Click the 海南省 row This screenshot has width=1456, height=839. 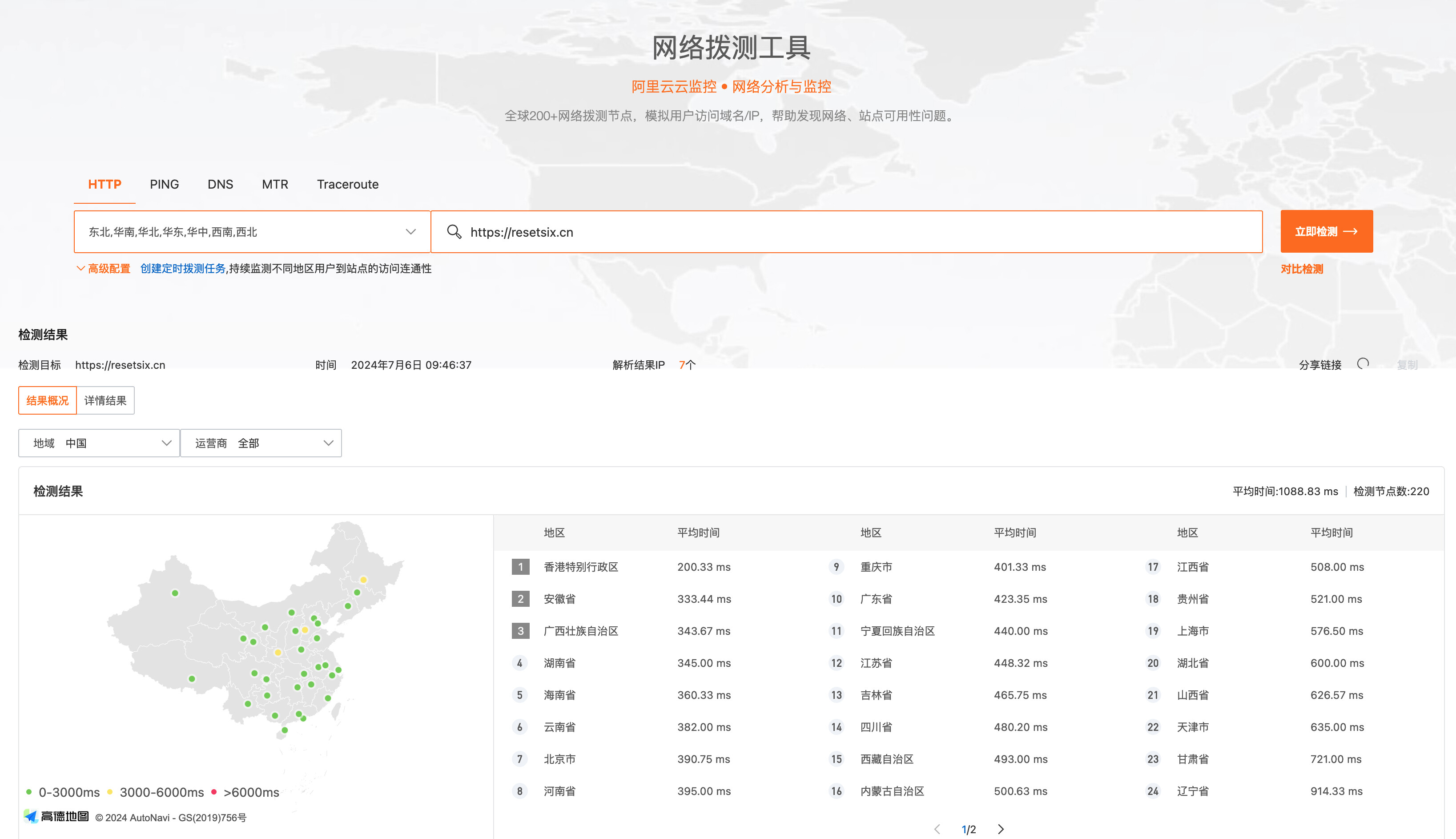point(652,694)
